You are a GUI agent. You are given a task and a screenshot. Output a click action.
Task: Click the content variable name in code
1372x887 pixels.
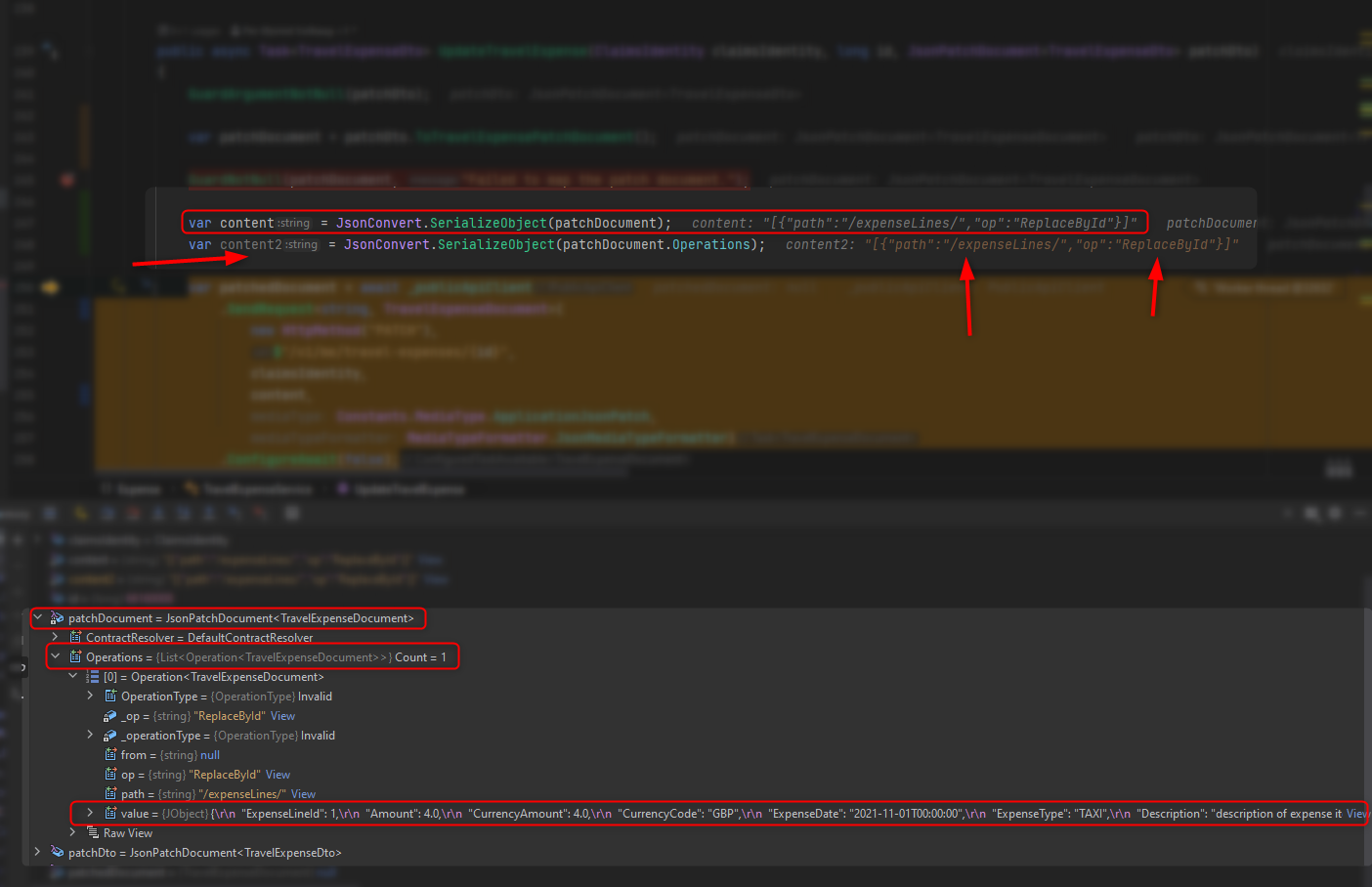246,223
